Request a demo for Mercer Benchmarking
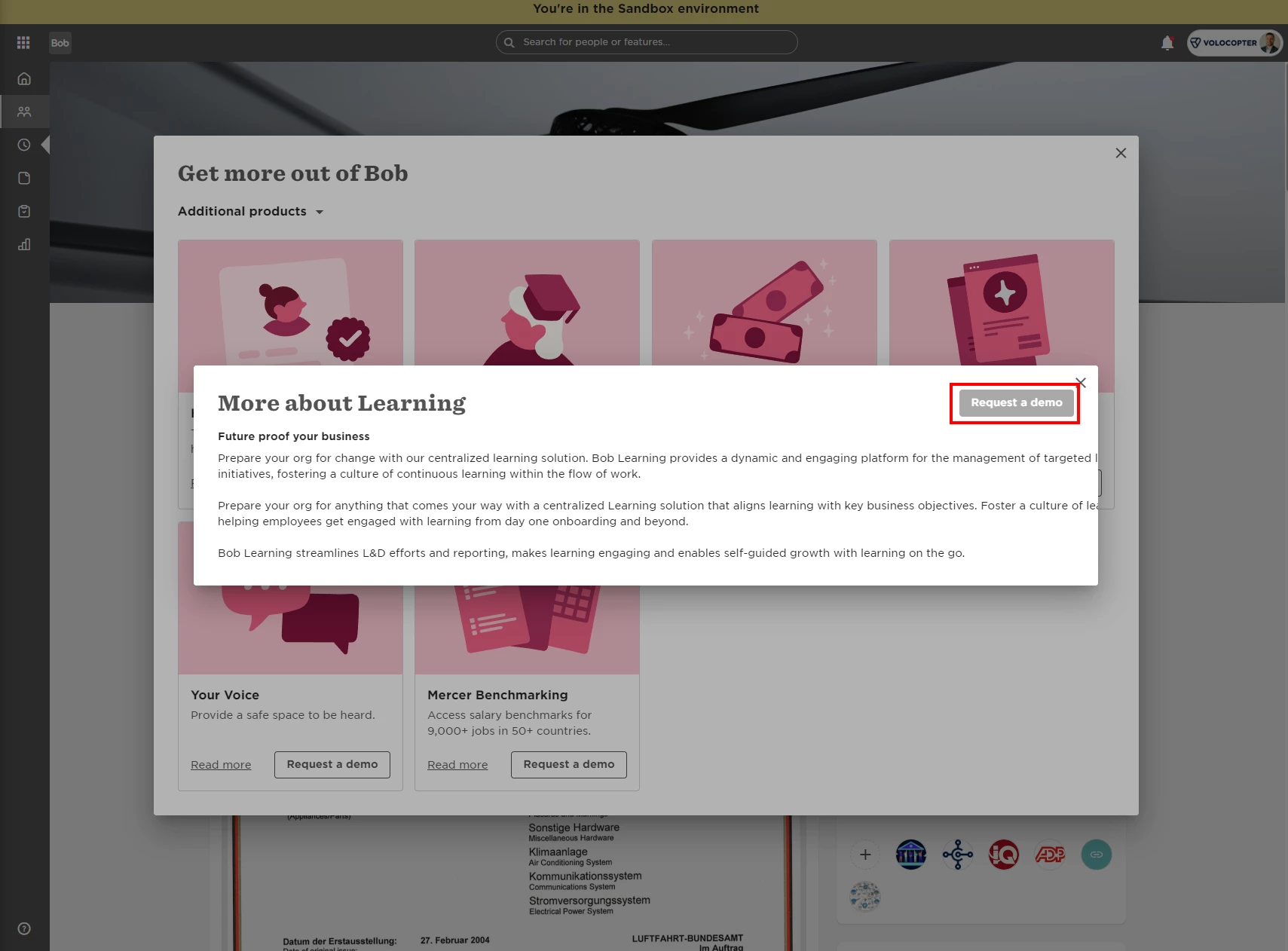 [x=569, y=764]
